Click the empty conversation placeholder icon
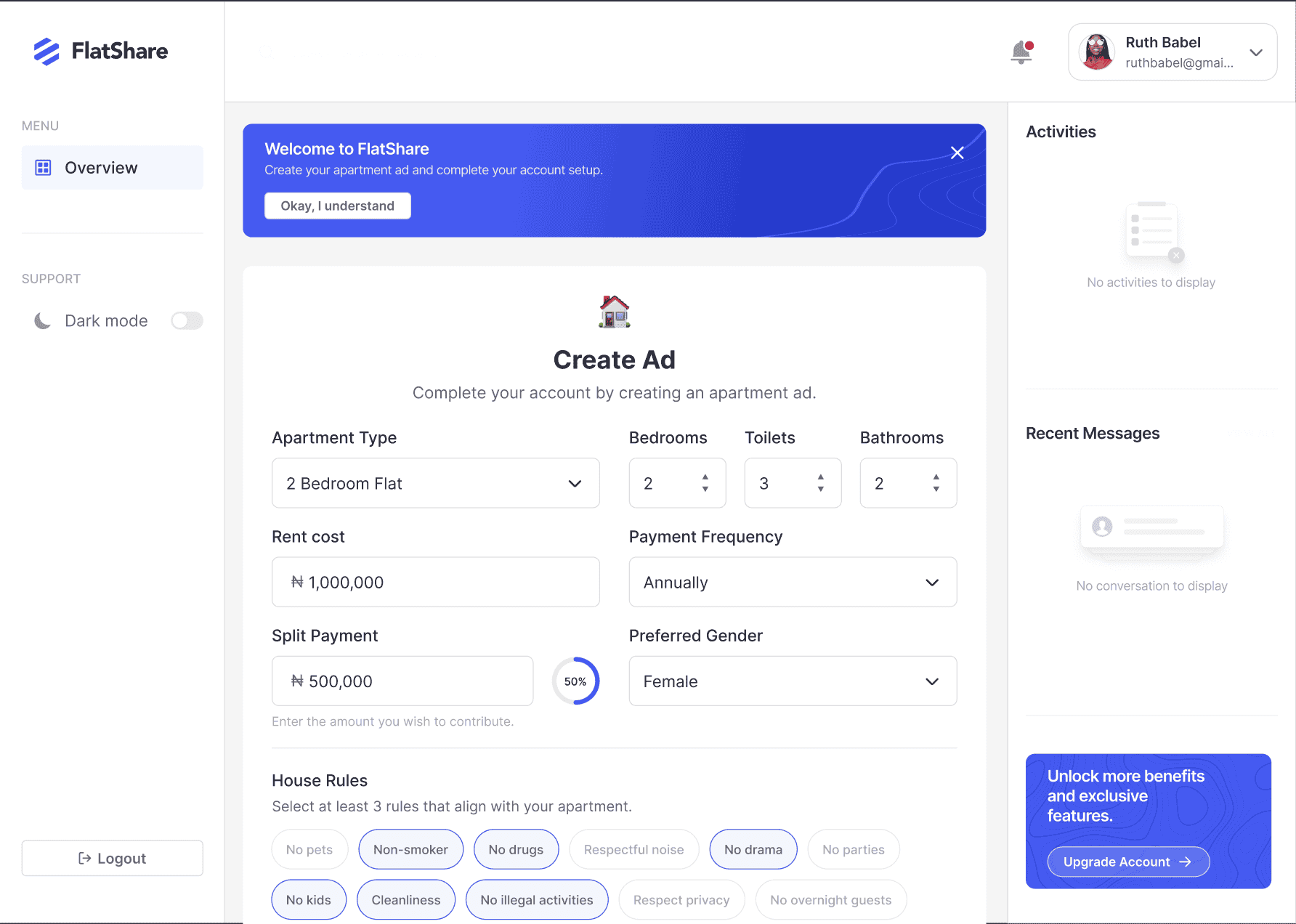Screen dimensions: 1296x924 [1152, 532]
